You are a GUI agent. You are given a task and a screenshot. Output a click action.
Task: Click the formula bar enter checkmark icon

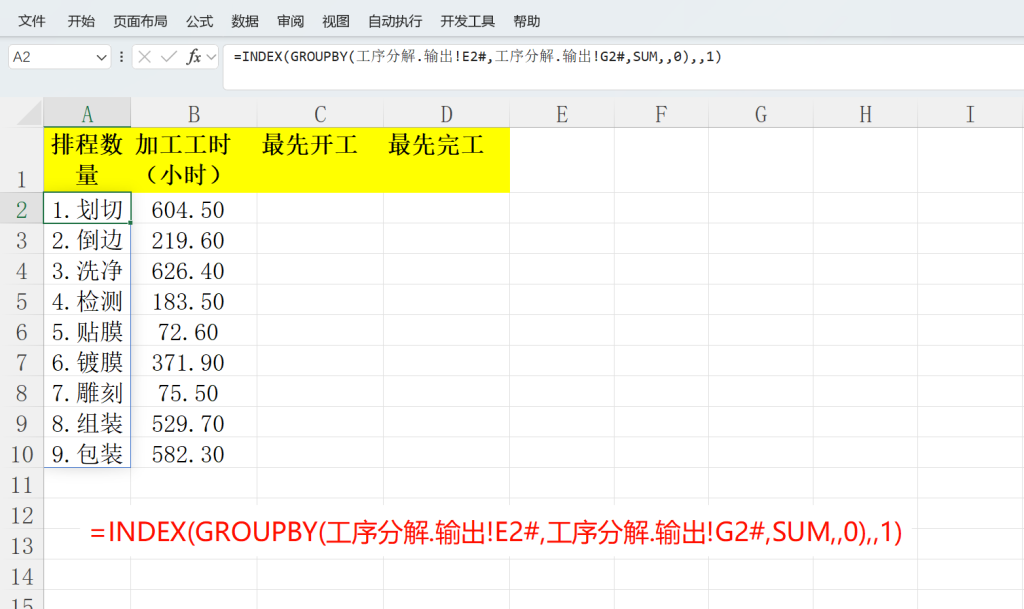[x=169, y=57]
